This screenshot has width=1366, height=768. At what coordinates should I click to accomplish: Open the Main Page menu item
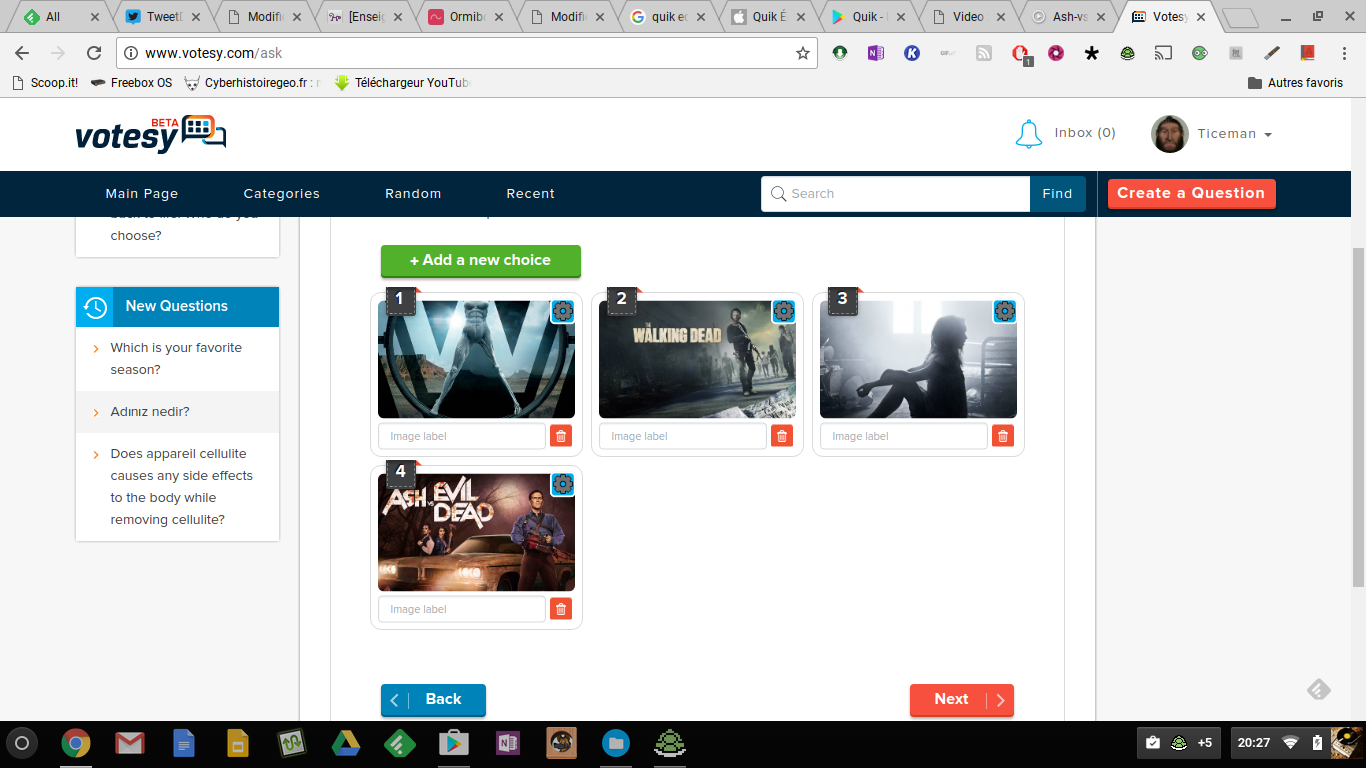point(142,194)
